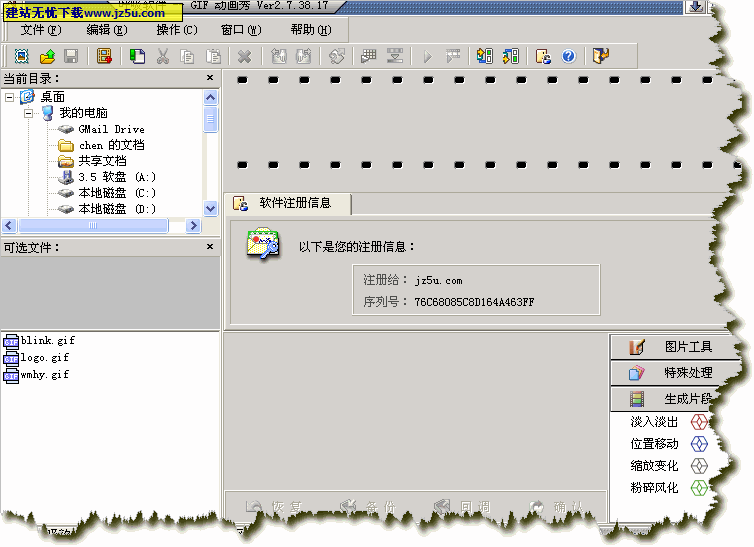Image resolution: width=754 pixels, height=547 pixels.
Task: Click the scissors cut icon in toolbar
Action: [163, 56]
